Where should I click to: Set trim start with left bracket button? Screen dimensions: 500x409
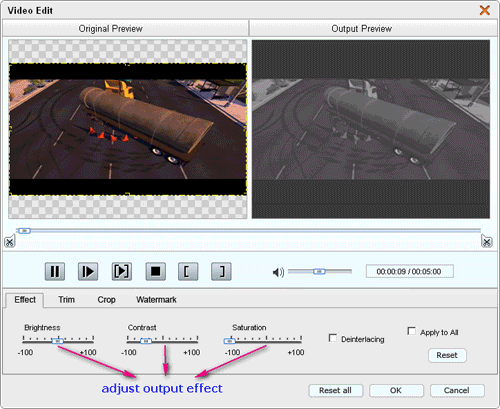coord(188,271)
